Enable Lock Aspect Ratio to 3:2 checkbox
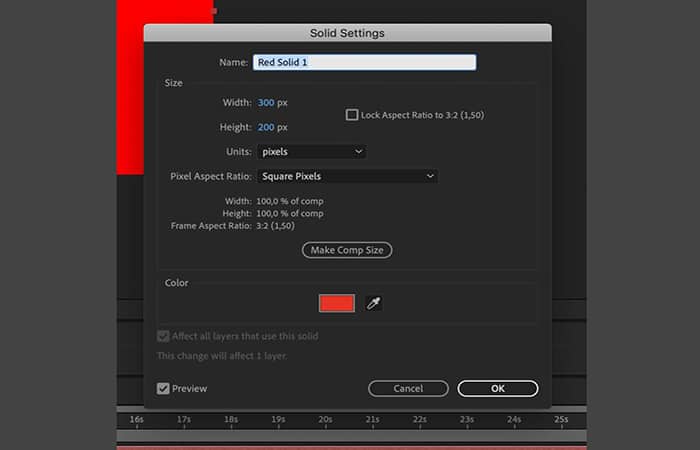700x450 pixels. tap(352, 115)
